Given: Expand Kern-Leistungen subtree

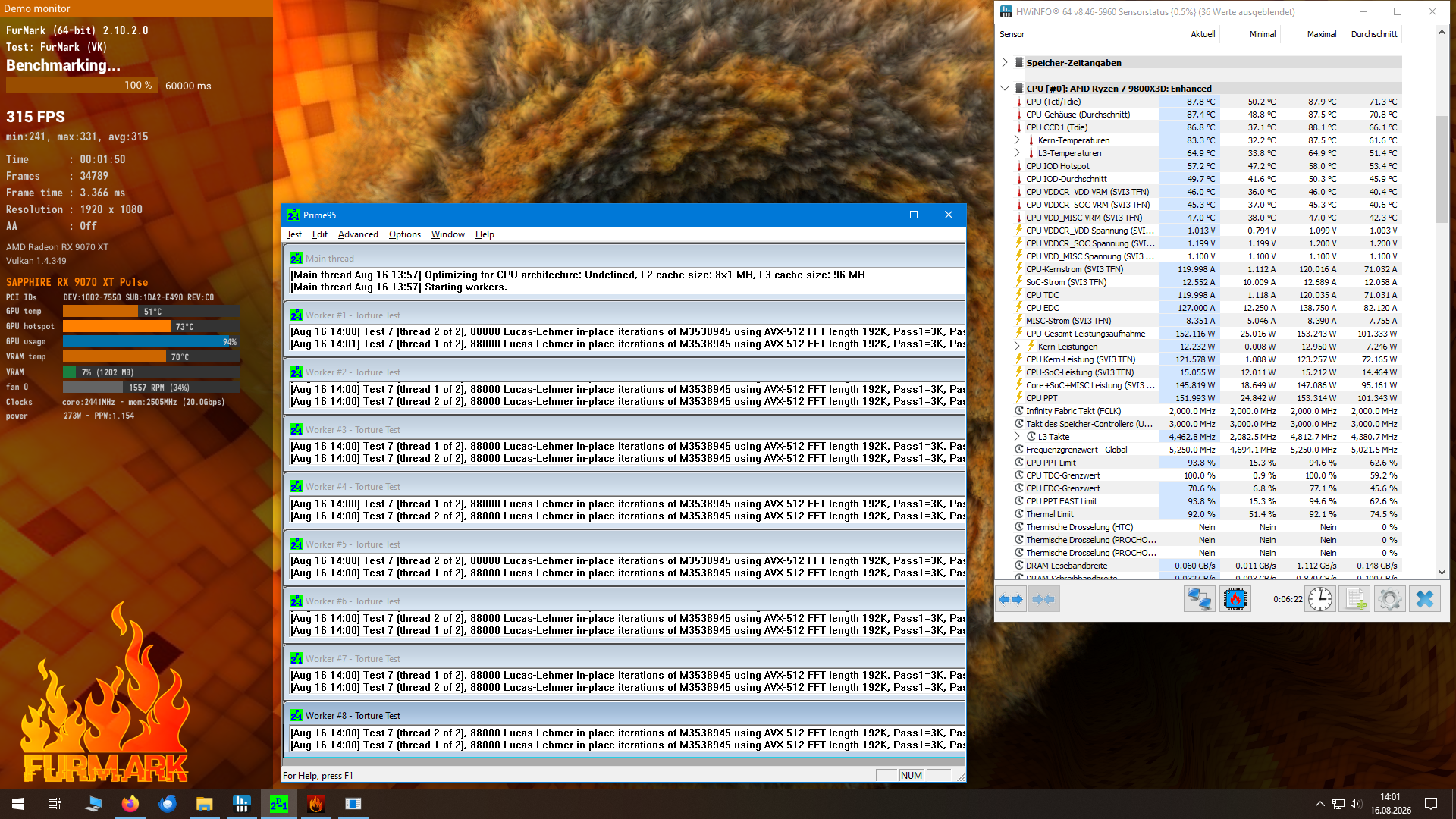Looking at the screenshot, I should [1017, 347].
